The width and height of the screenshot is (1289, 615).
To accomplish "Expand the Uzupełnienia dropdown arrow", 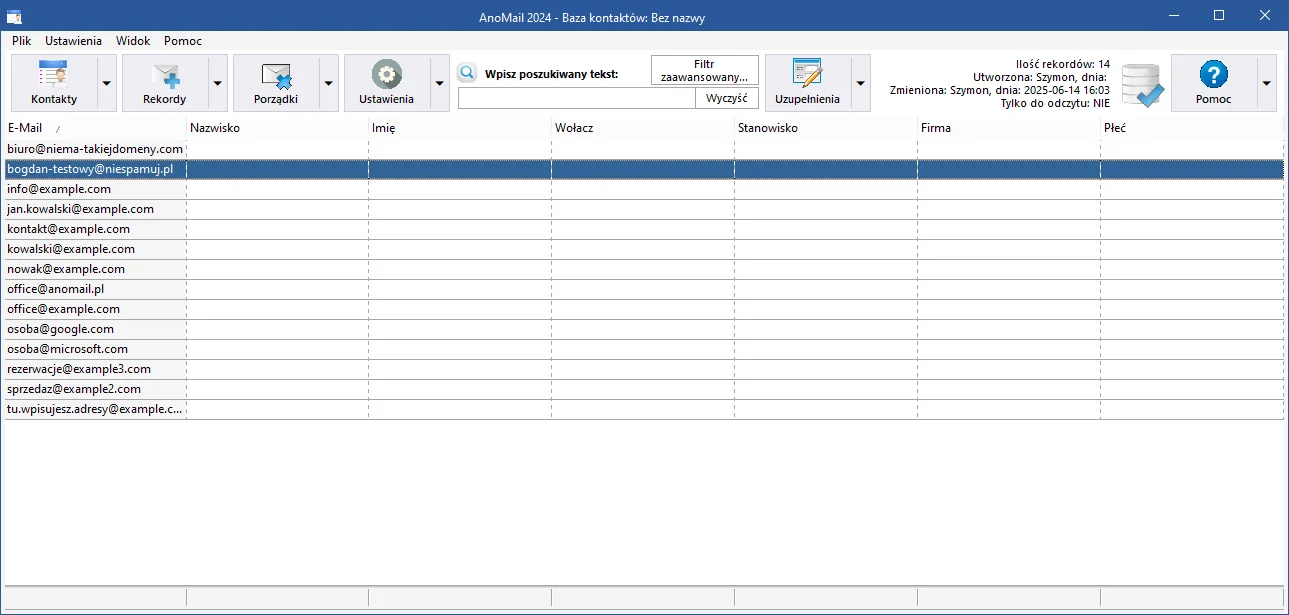I will 860,83.
